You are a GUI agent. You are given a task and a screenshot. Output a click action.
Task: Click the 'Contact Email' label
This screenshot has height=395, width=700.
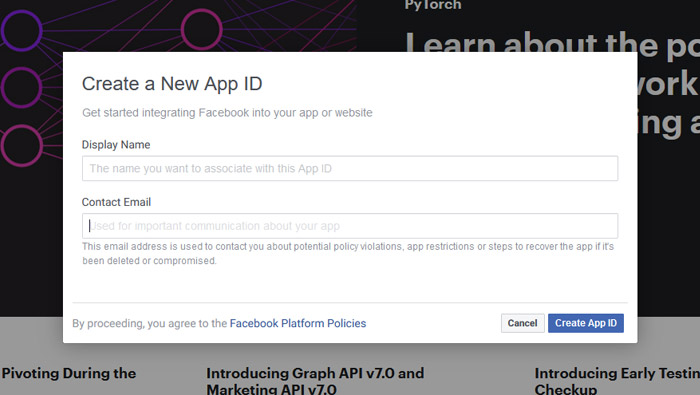point(117,202)
